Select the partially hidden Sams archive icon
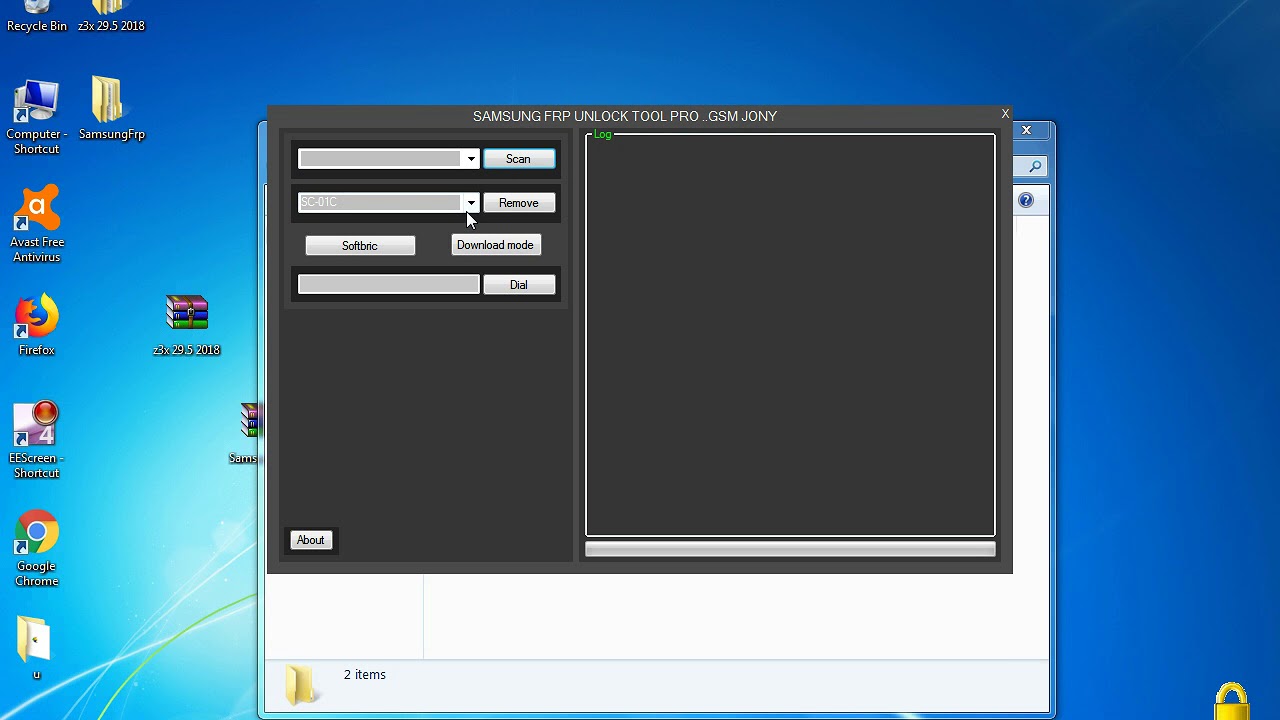 (246, 433)
